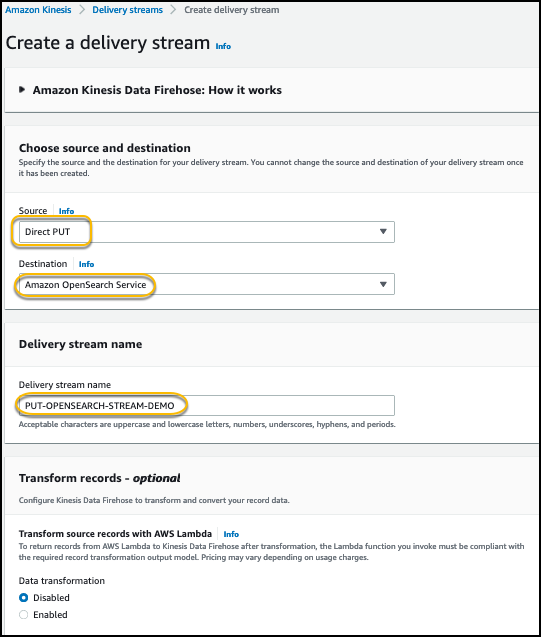Click the Source dropdown arrow icon
This screenshot has height=637, width=541.
pyautogui.click(x=383, y=232)
